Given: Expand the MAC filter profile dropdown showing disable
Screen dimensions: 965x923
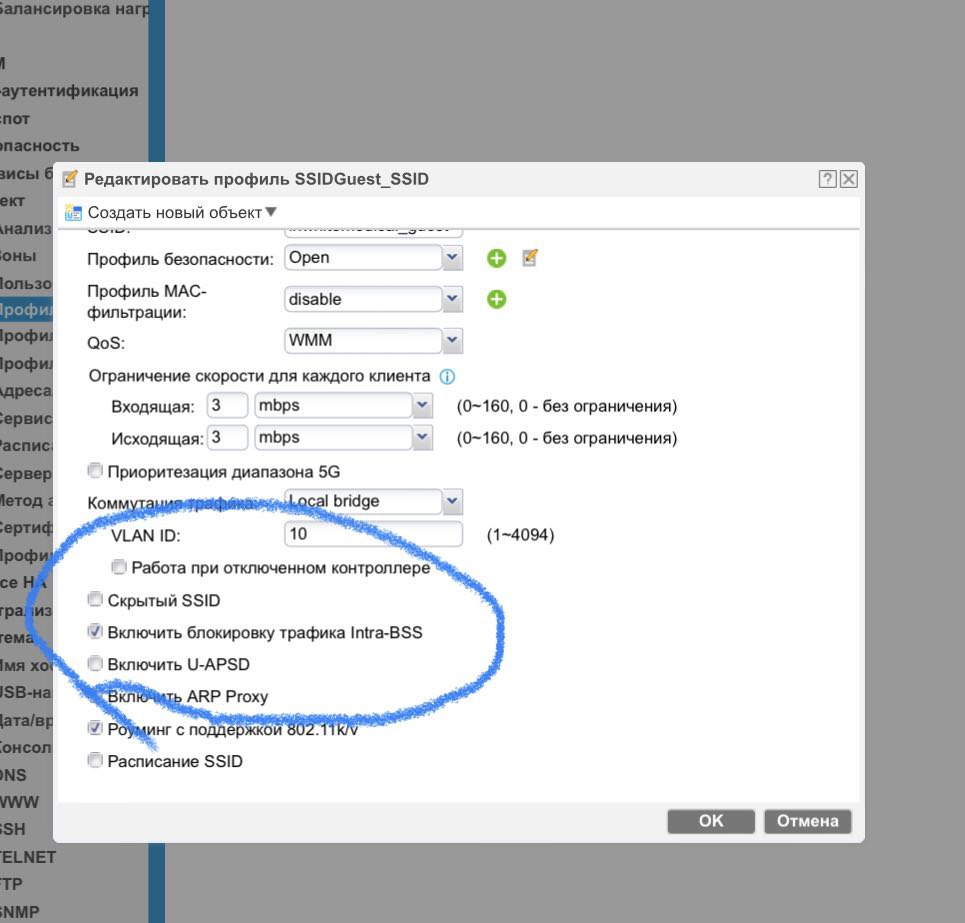Looking at the screenshot, I should (452, 299).
